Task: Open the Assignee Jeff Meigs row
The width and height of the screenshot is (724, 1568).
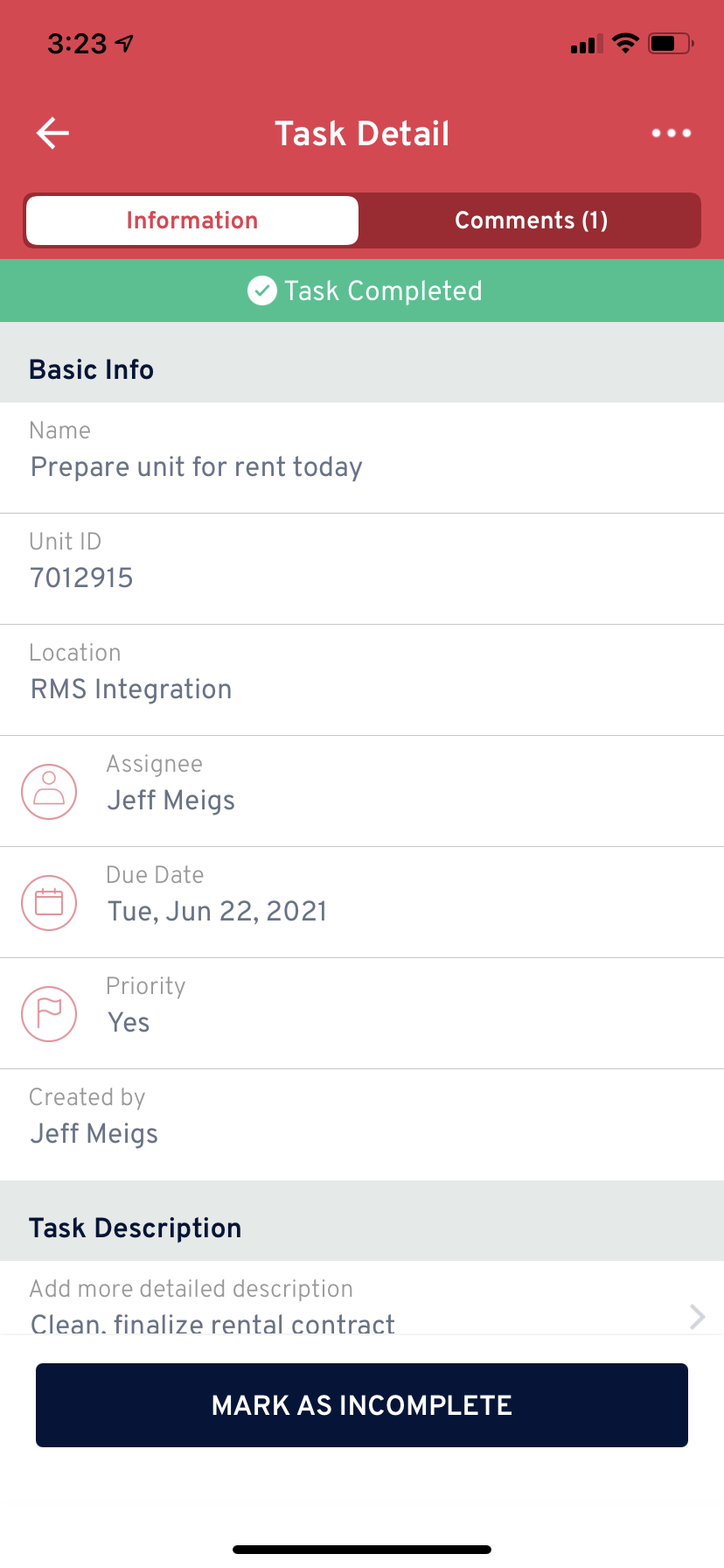Action: [362, 791]
